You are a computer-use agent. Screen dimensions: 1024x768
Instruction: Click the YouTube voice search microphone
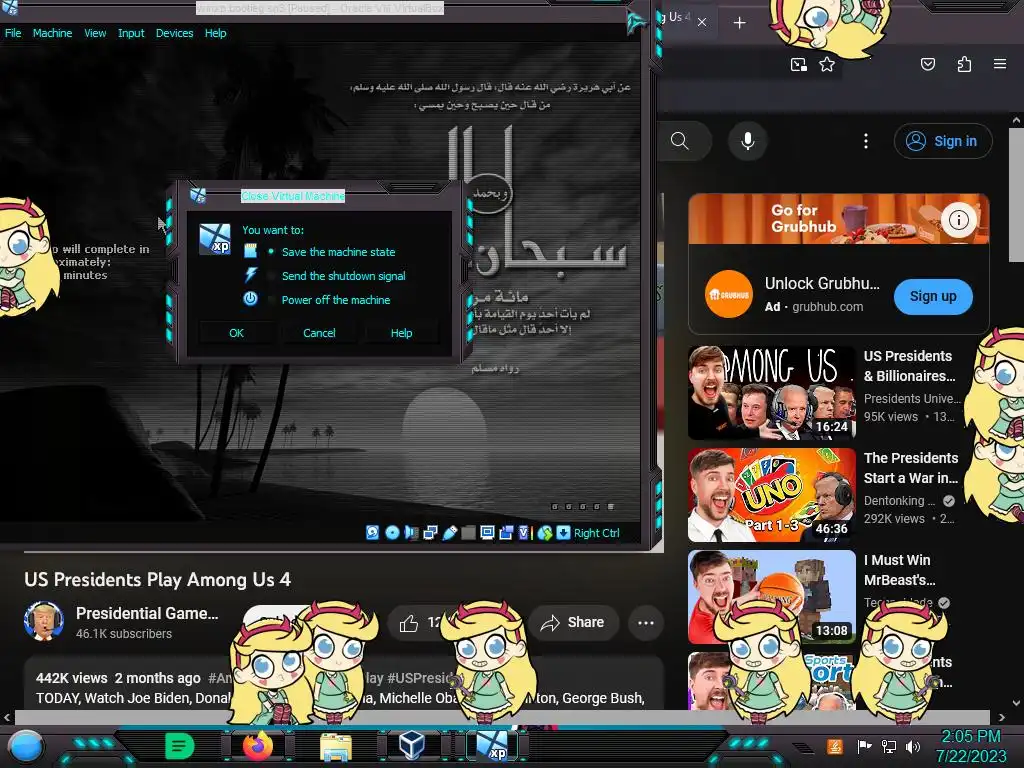pos(748,141)
